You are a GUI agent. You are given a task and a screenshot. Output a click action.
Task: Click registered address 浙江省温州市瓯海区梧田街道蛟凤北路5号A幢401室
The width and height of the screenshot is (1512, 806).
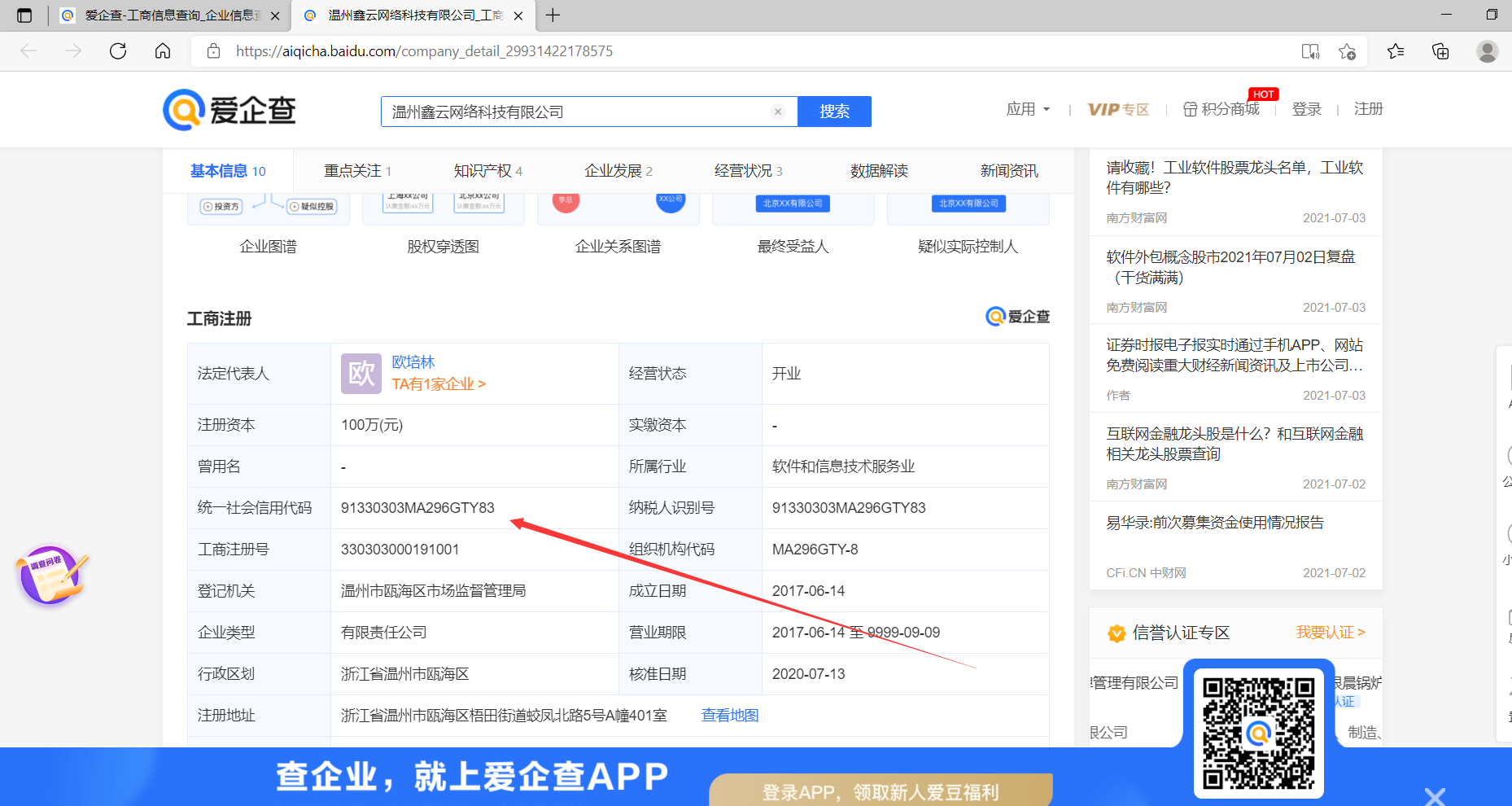pyautogui.click(x=504, y=716)
